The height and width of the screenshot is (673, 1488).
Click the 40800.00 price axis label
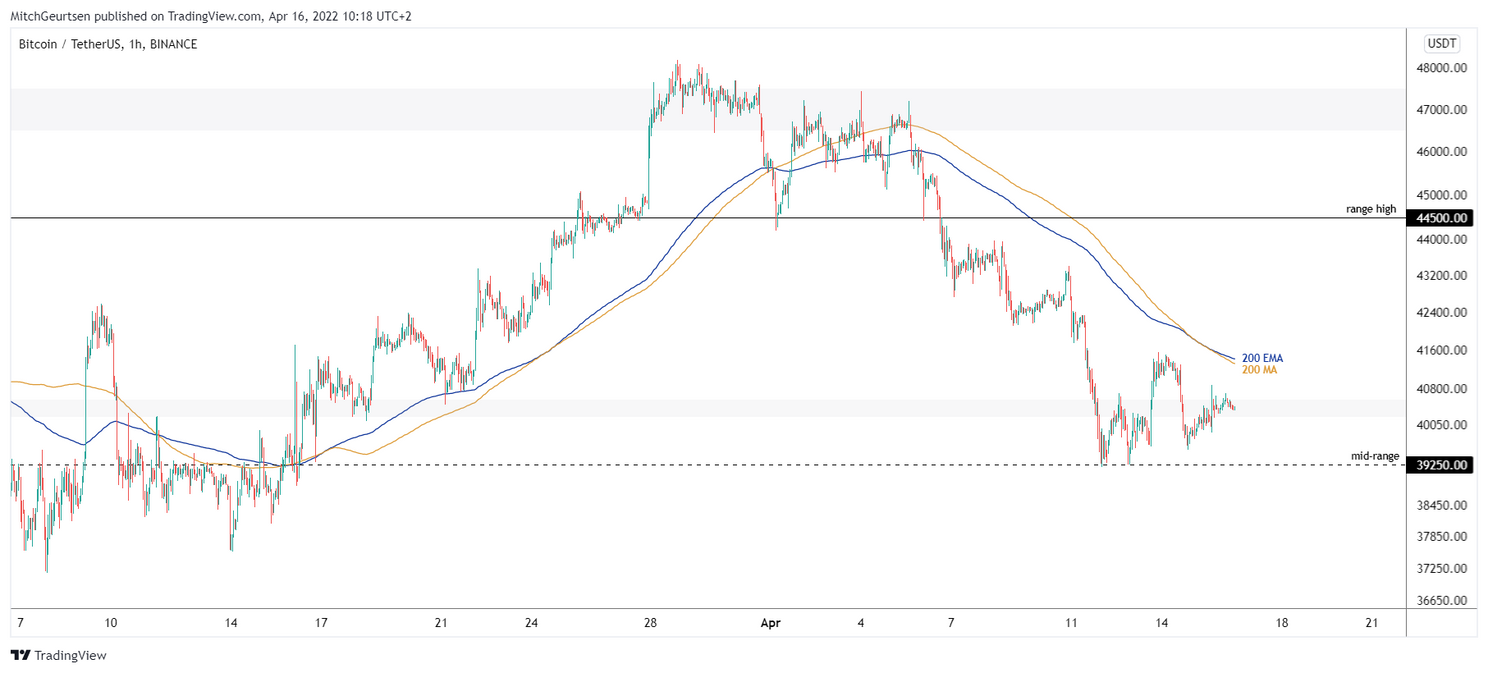[x=1443, y=389]
